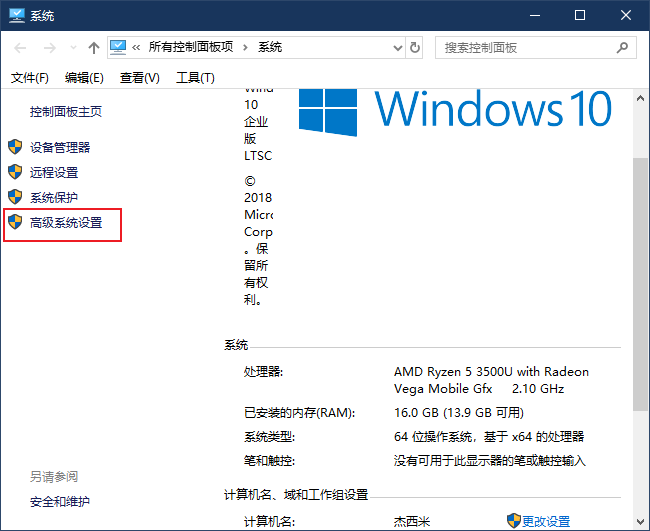This screenshot has height=531, width=650.
Task: Click shield icon beside 设备管理器
Action: click(15, 147)
